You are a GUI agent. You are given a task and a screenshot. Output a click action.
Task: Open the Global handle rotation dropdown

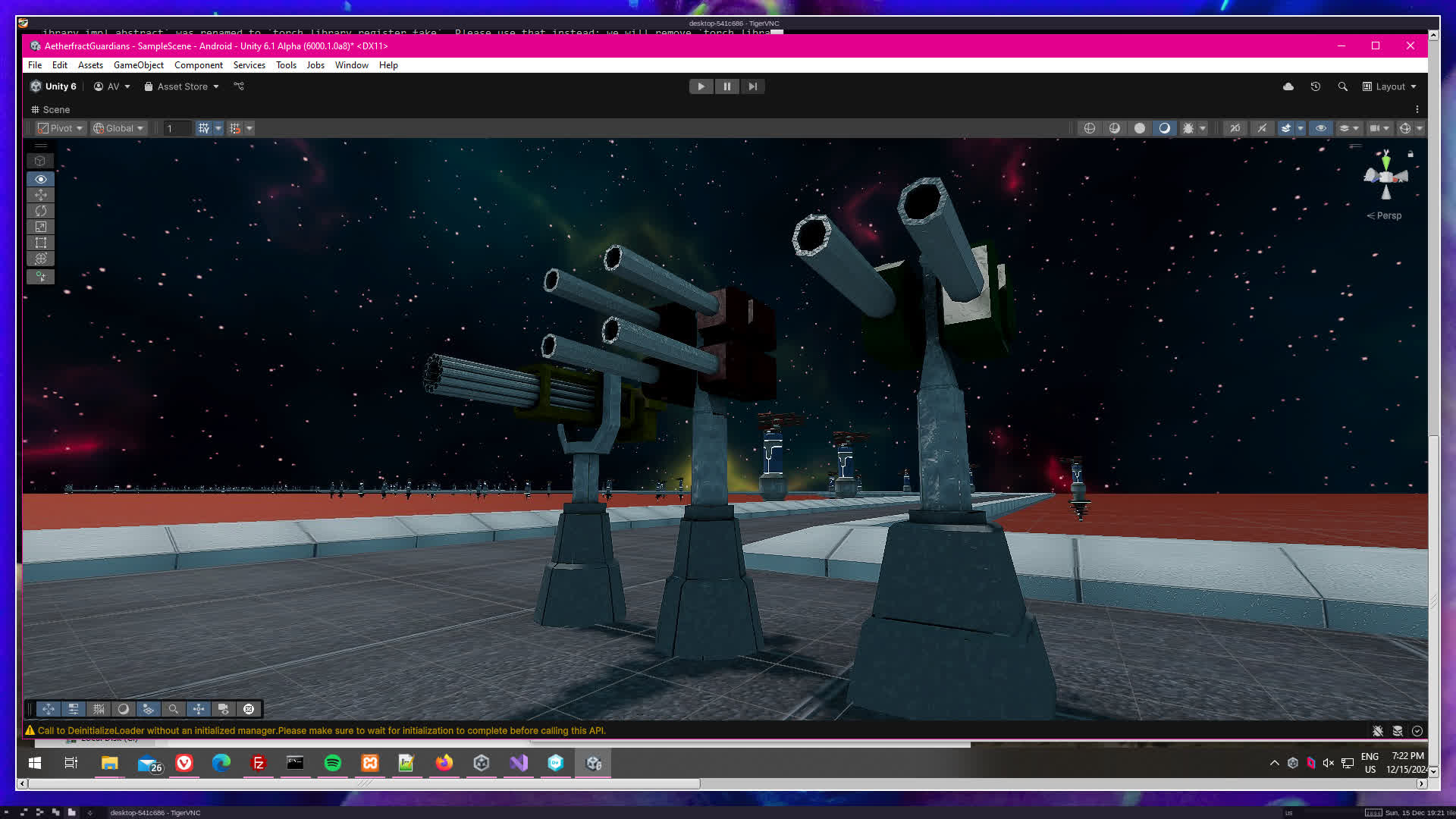pyautogui.click(x=118, y=128)
